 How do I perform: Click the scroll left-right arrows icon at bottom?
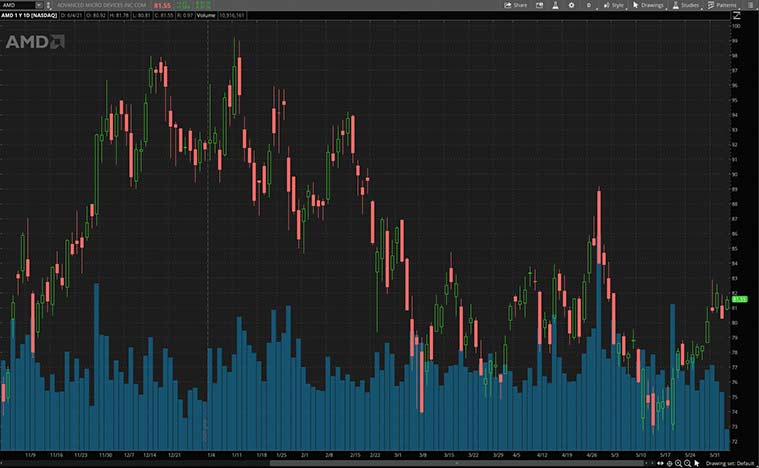pyautogui.click(x=659, y=463)
